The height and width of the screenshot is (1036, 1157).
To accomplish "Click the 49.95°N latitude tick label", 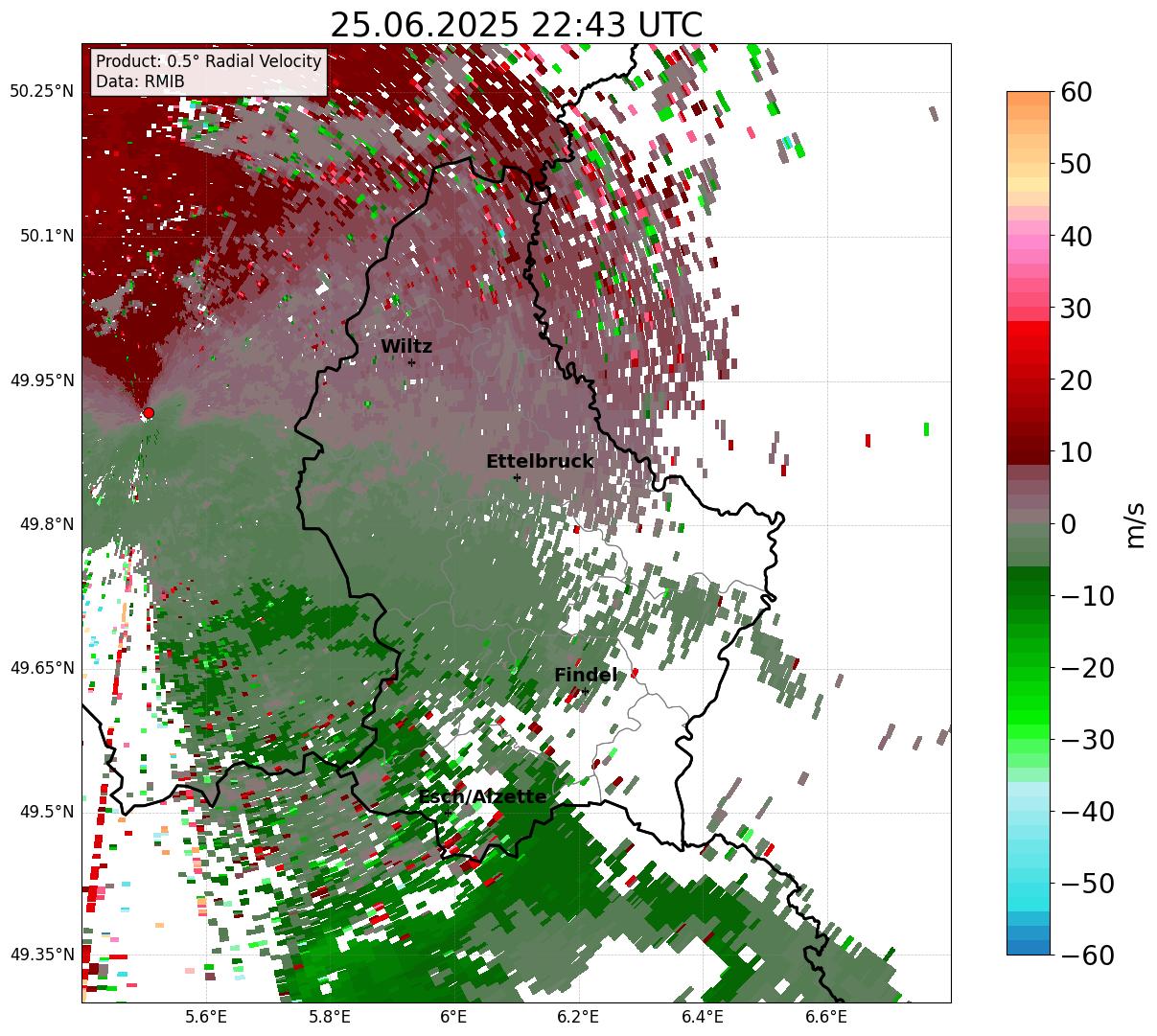I will (41, 380).
